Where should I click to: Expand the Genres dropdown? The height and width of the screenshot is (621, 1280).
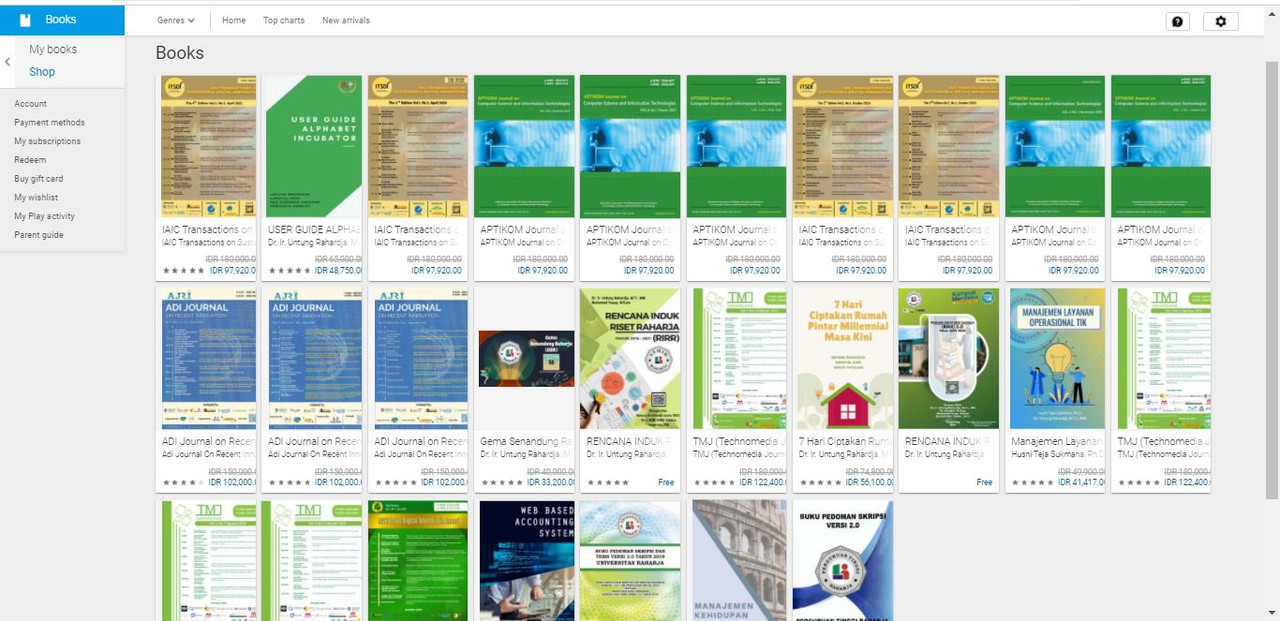(176, 20)
